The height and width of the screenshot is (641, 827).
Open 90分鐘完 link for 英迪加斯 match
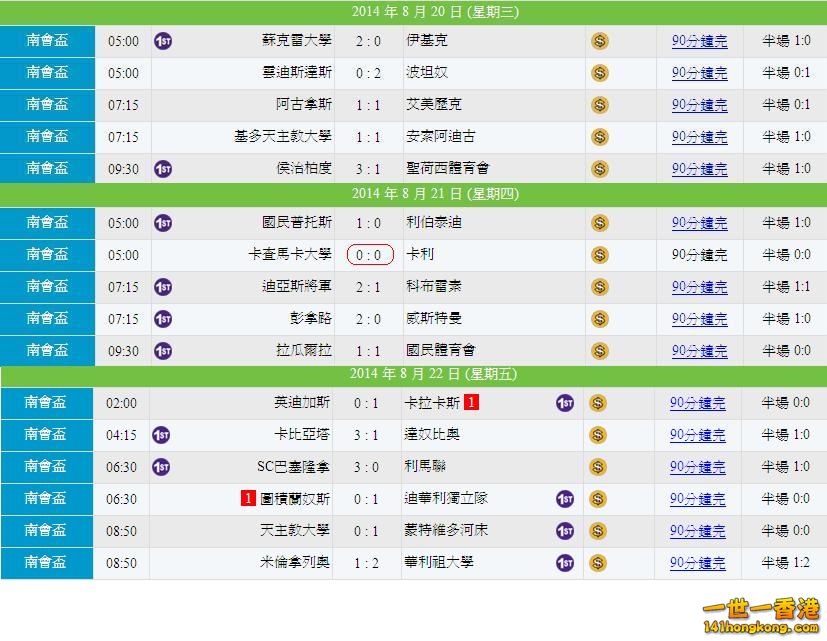pos(697,404)
